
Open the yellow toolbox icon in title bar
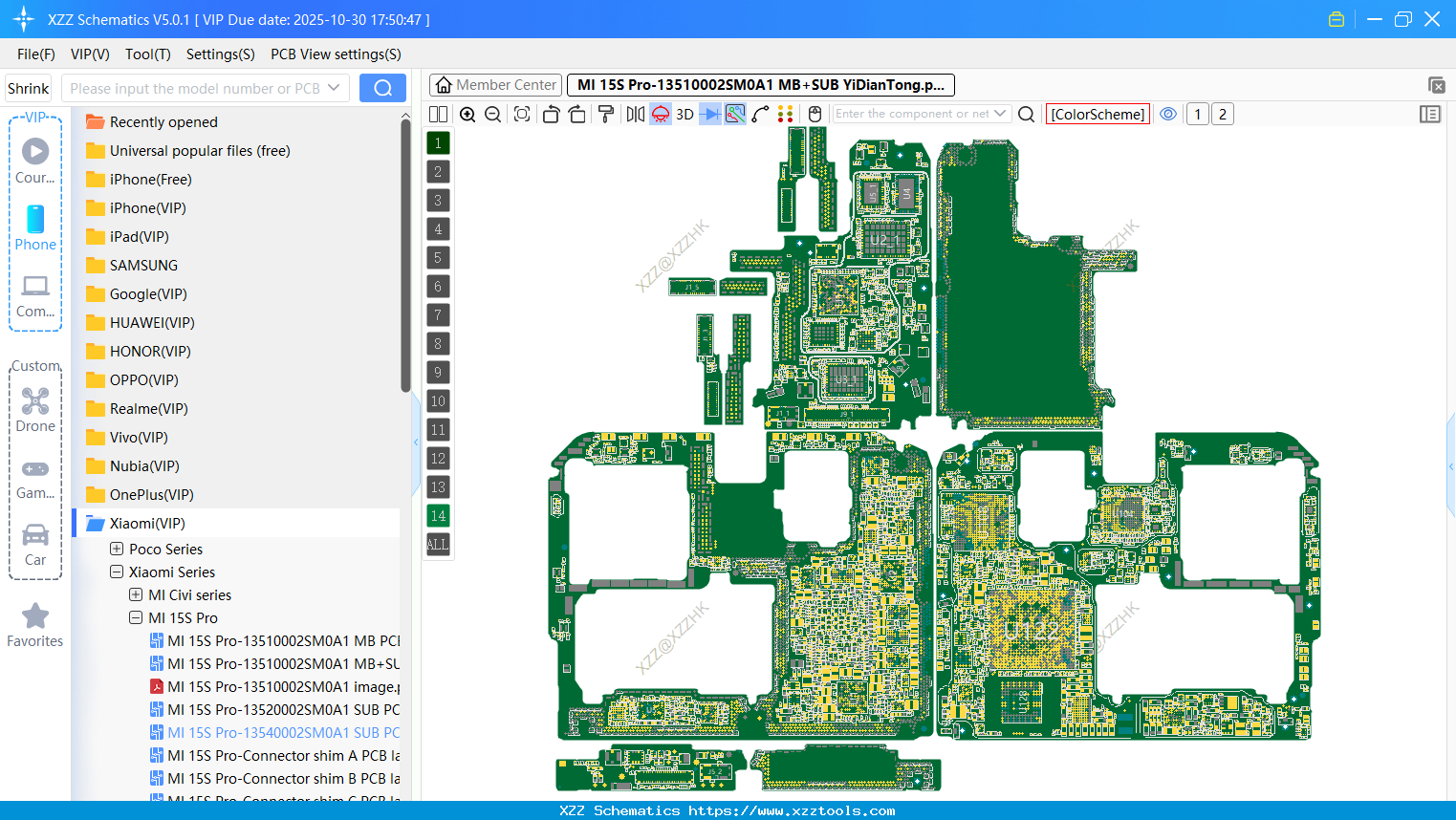[1336, 19]
